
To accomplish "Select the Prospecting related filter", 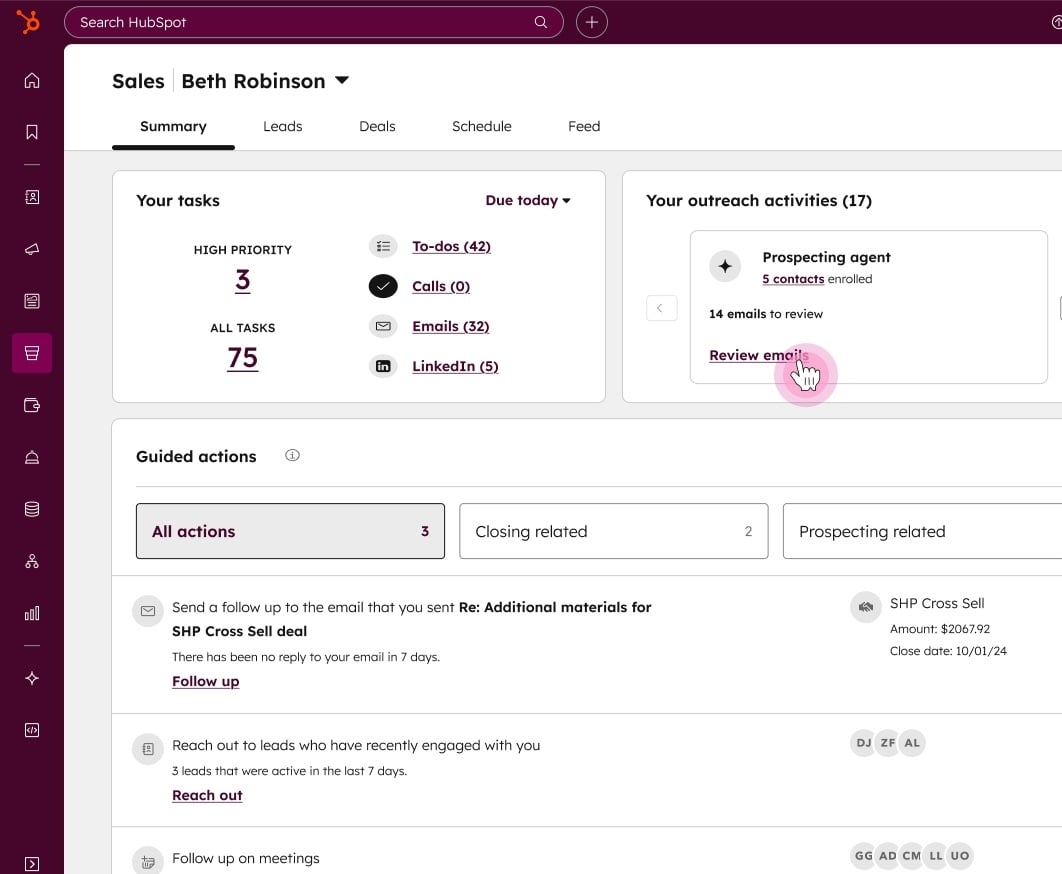I will 920,531.
